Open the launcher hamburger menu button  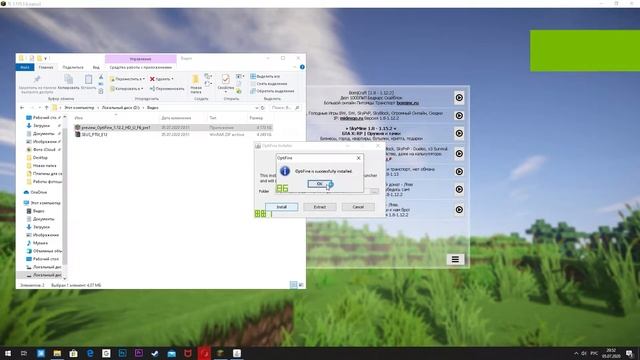tap(455, 259)
